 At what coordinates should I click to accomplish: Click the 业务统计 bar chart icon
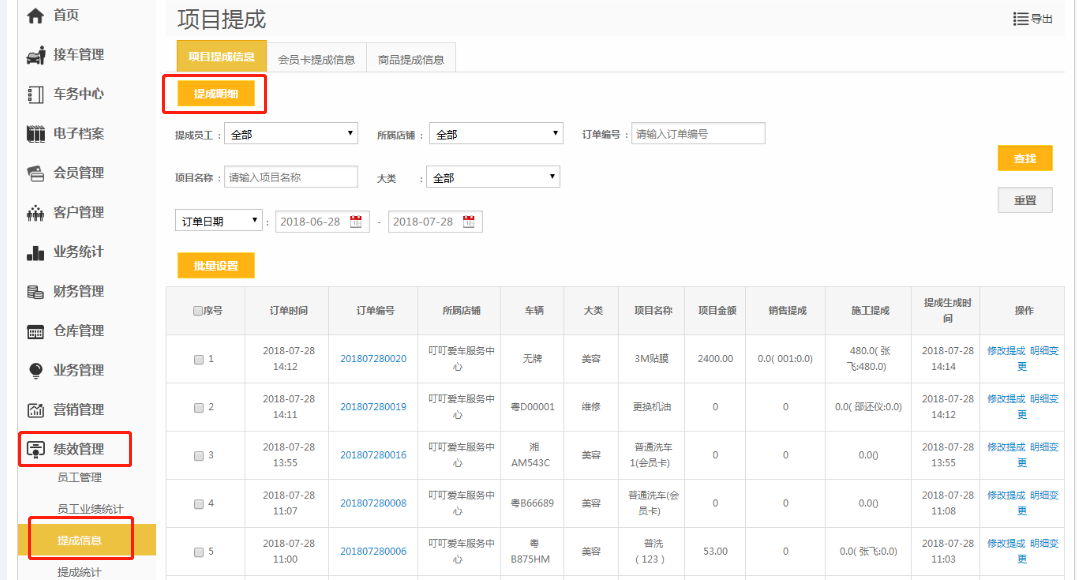pos(36,252)
